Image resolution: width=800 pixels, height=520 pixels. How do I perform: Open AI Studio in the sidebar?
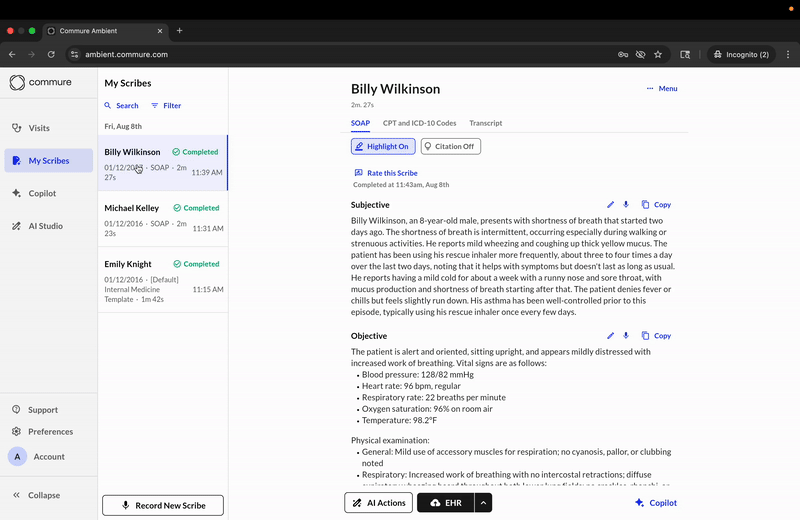pyautogui.click(x=37, y=226)
